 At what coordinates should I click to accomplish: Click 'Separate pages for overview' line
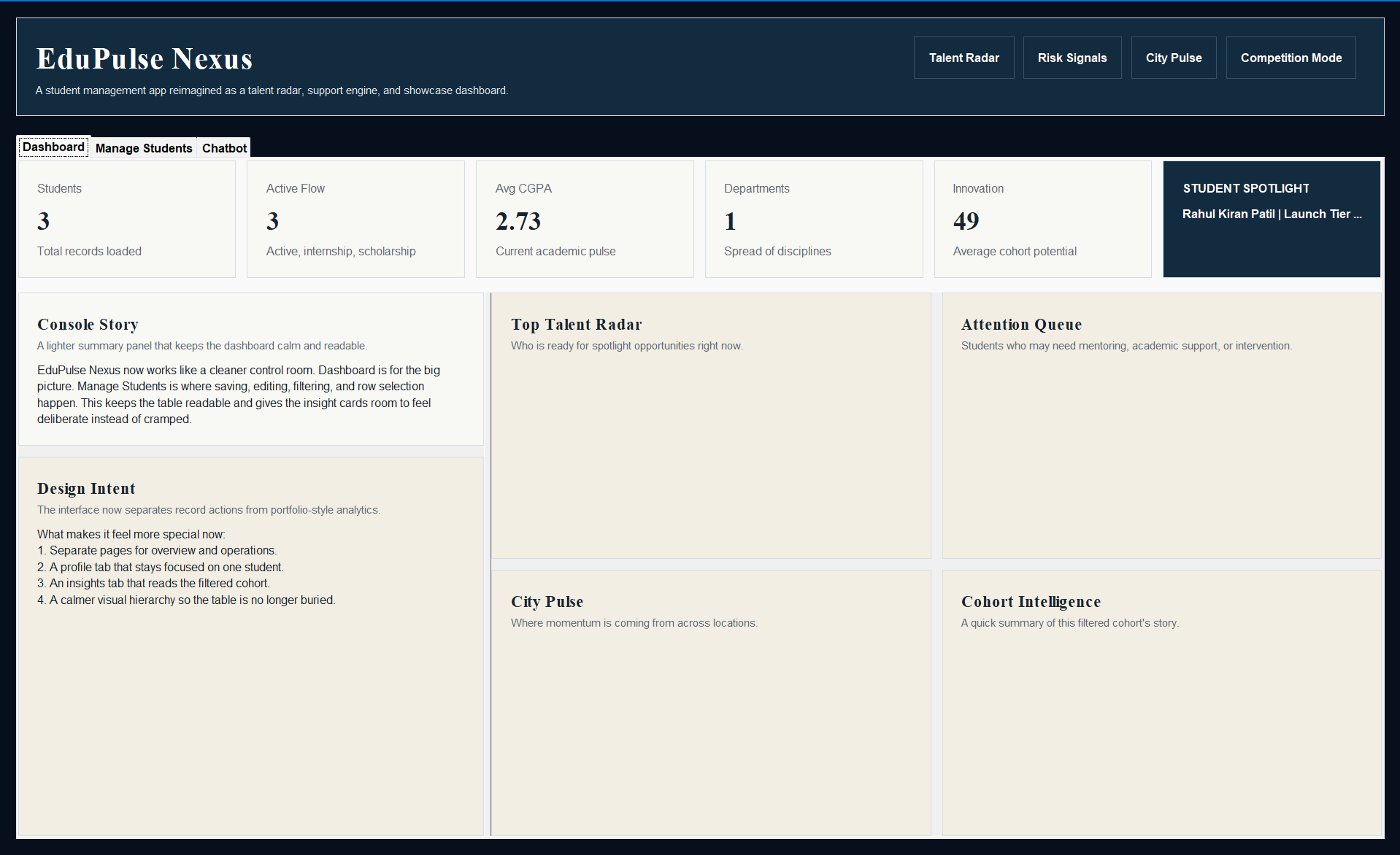[x=157, y=551]
